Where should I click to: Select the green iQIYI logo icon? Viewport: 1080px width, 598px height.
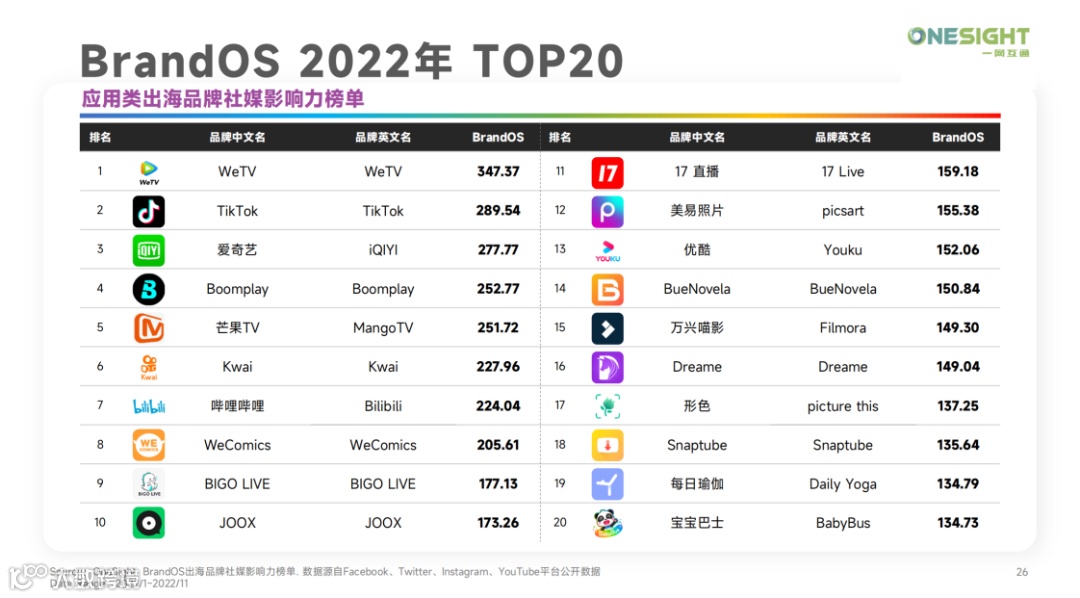point(149,250)
